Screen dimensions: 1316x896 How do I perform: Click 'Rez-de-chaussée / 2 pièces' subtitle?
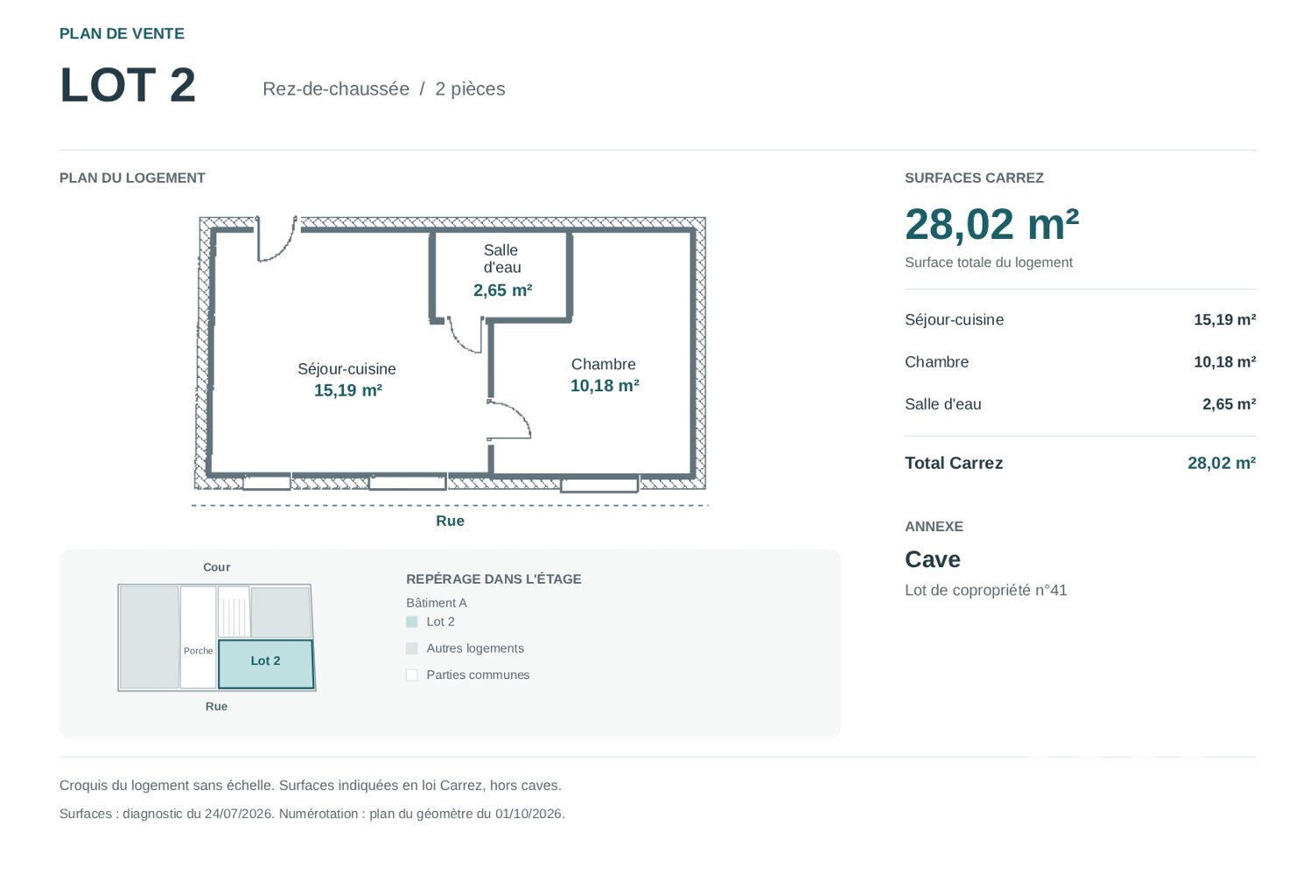point(384,89)
